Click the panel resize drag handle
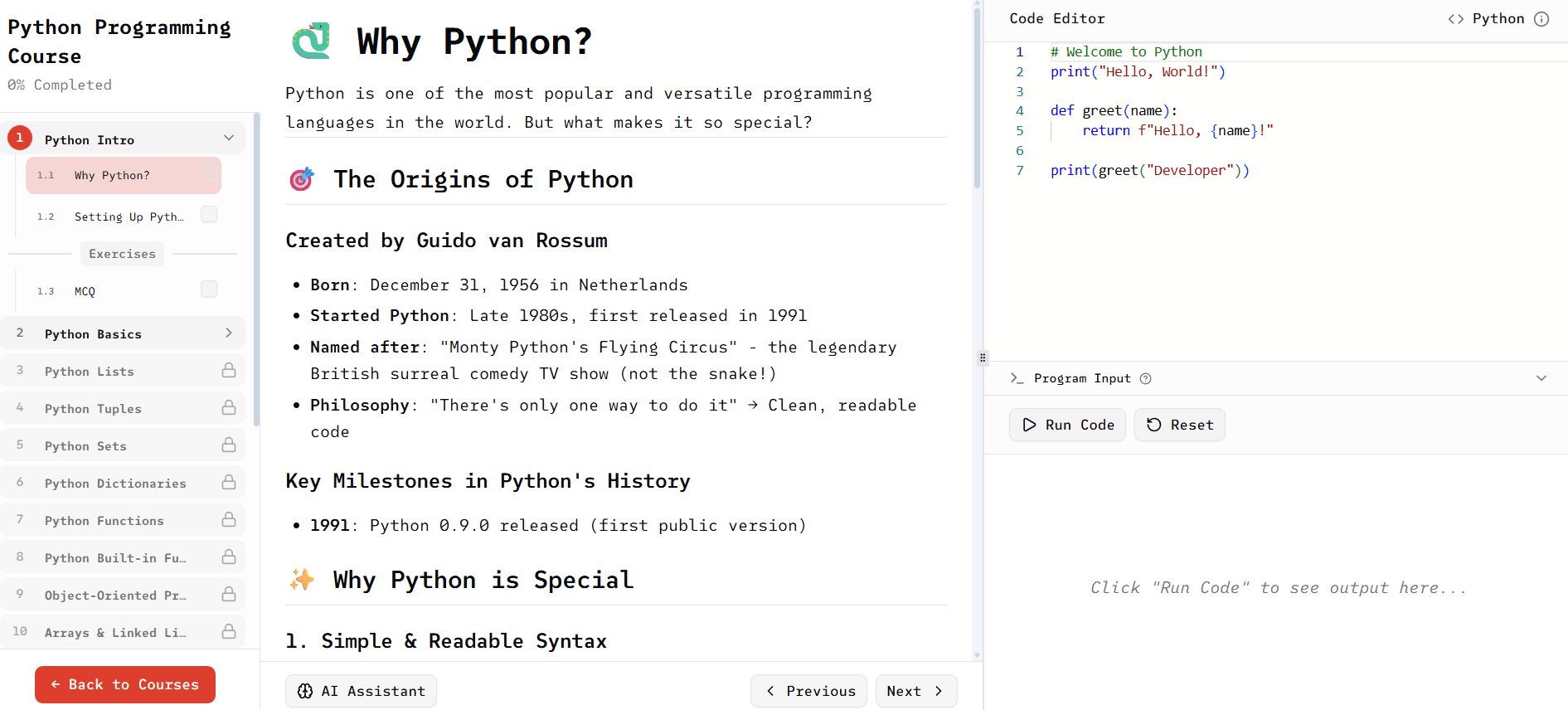Viewport: 1568px width, 710px height. (x=983, y=358)
